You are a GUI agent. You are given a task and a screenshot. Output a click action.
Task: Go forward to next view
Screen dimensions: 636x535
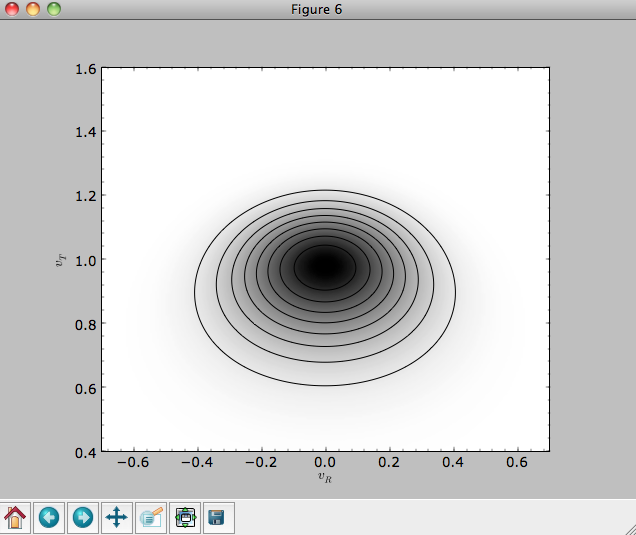[83, 518]
